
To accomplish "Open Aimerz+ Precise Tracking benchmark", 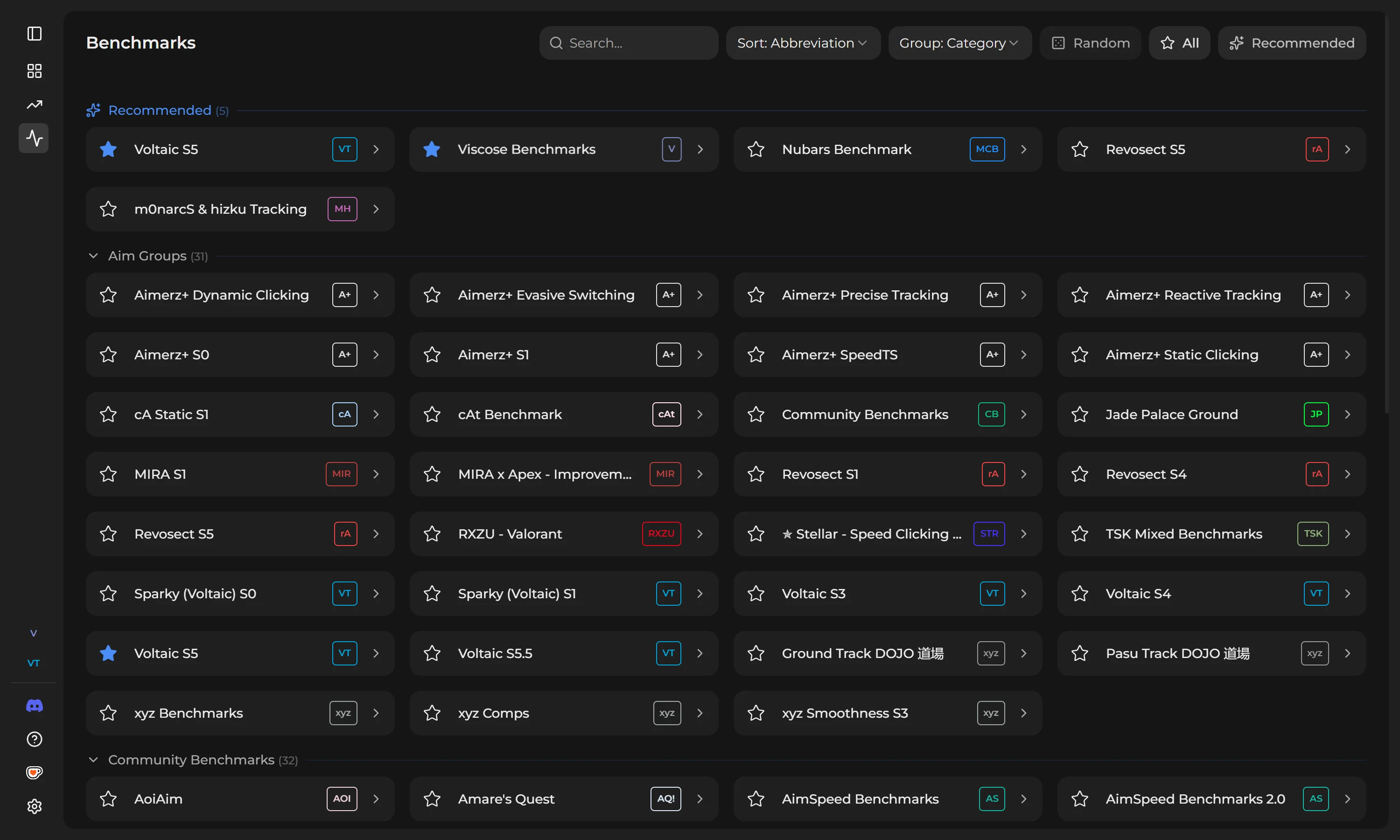I will coord(887,295).
